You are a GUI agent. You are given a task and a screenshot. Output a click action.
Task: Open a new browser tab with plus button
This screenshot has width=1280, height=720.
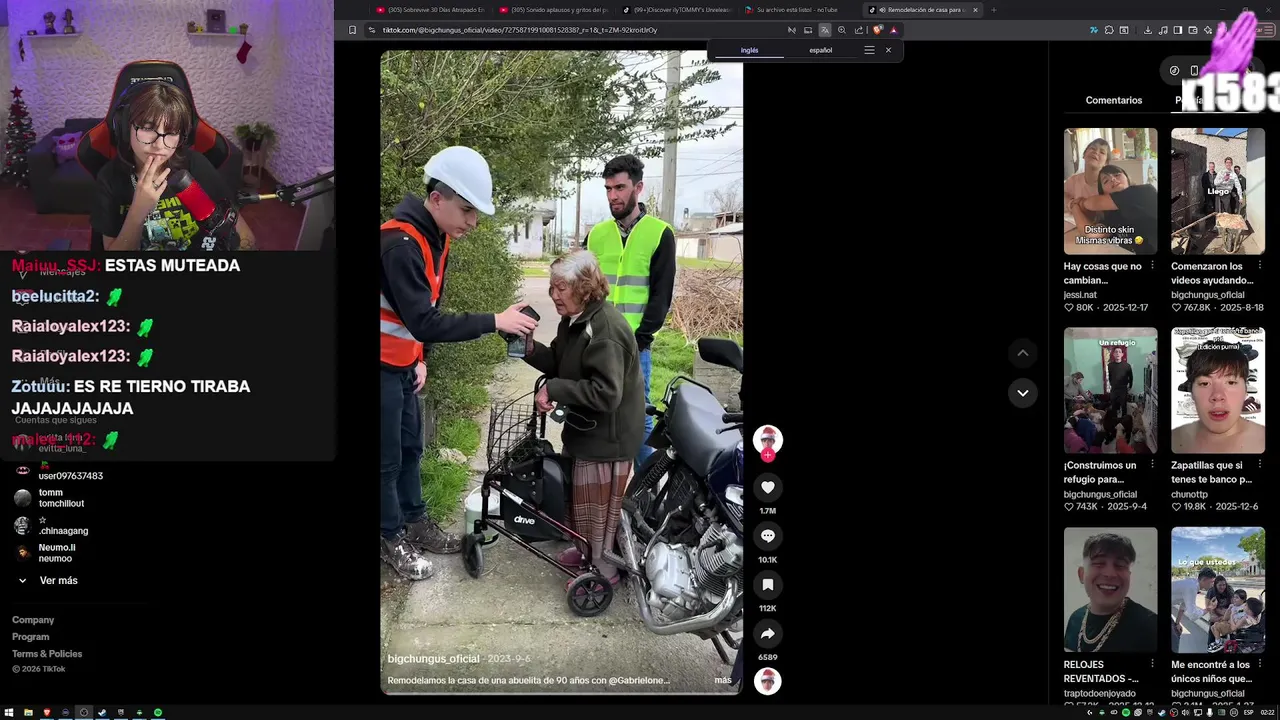point(993,10)
